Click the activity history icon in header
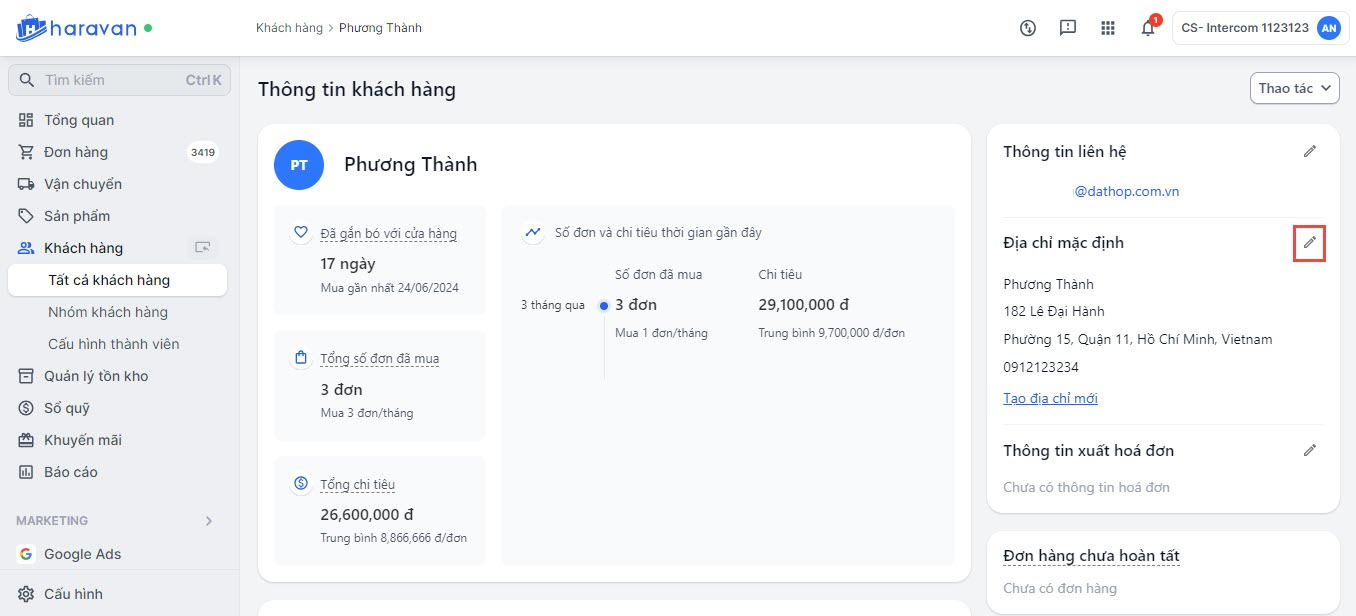 pos(1028,28)
